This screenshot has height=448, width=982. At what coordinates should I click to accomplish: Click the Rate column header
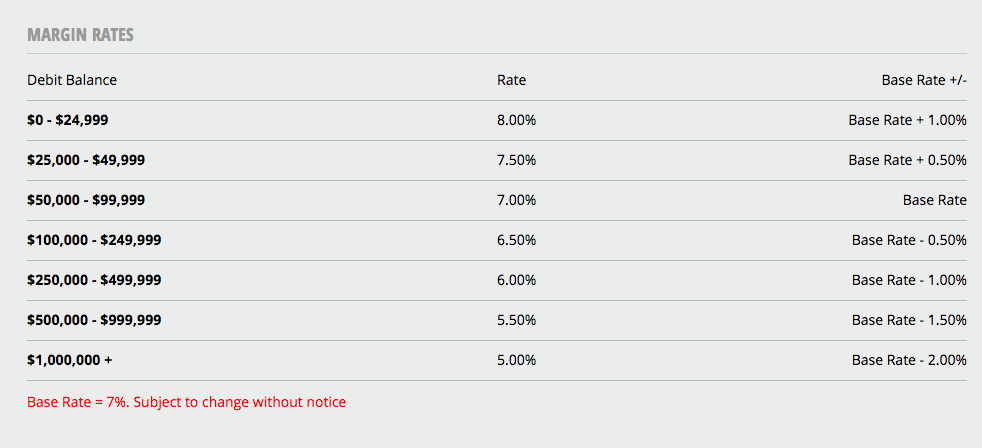(512, 80)
